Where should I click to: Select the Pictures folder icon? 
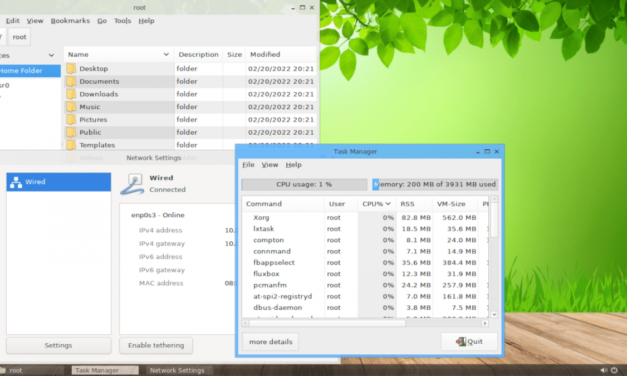(x=71, y=120)
